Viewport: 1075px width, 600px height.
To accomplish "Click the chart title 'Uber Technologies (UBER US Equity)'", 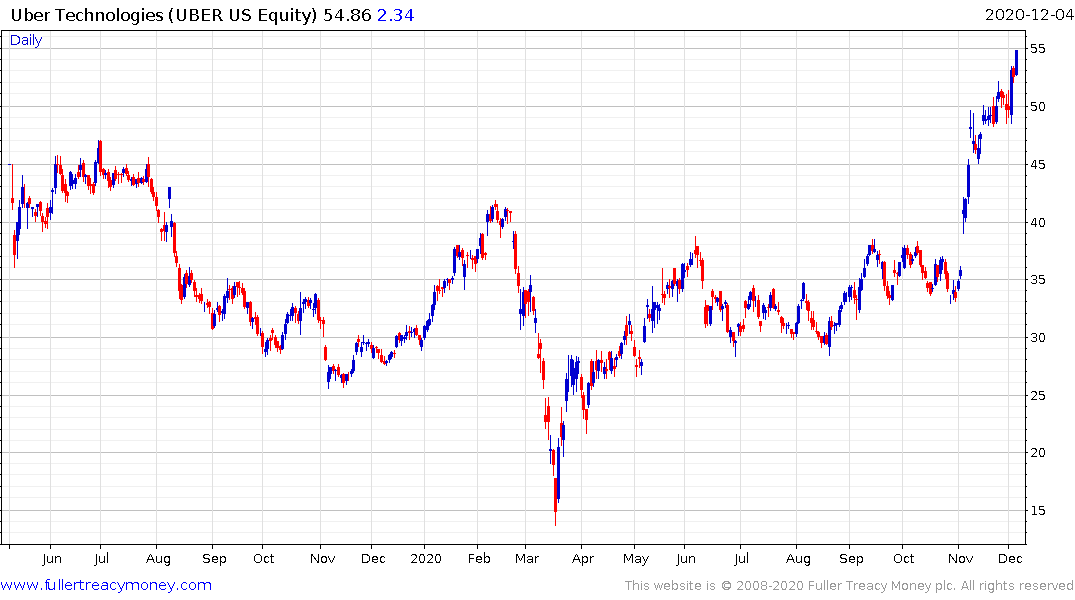I will pyautogui.click(x=164, y=15).
